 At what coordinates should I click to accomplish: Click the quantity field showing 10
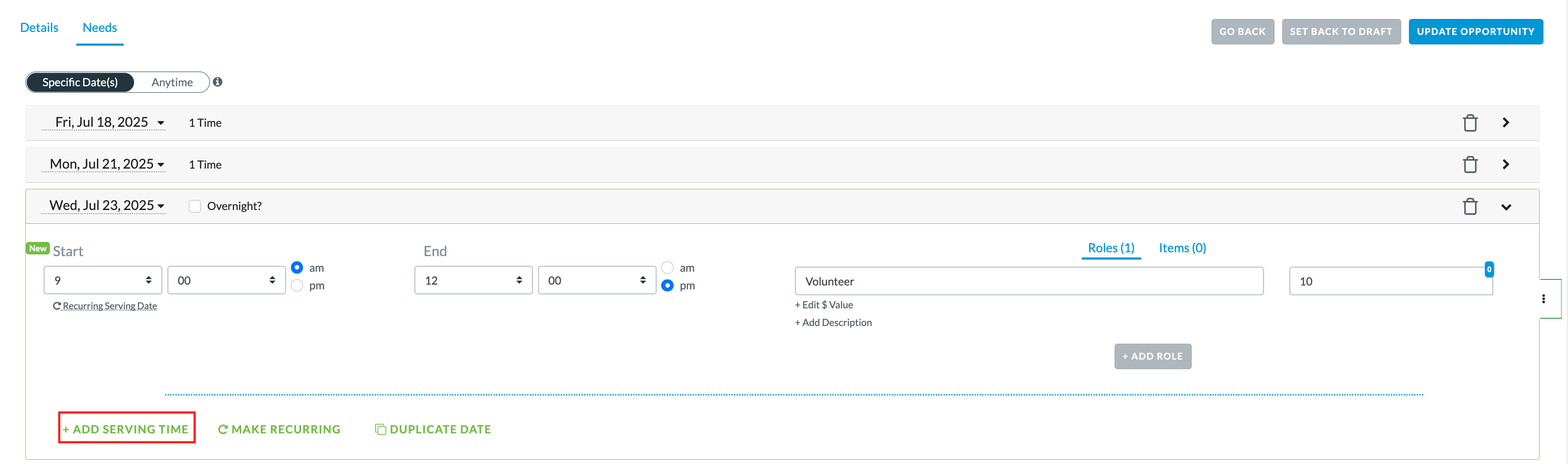[1390, 281]
